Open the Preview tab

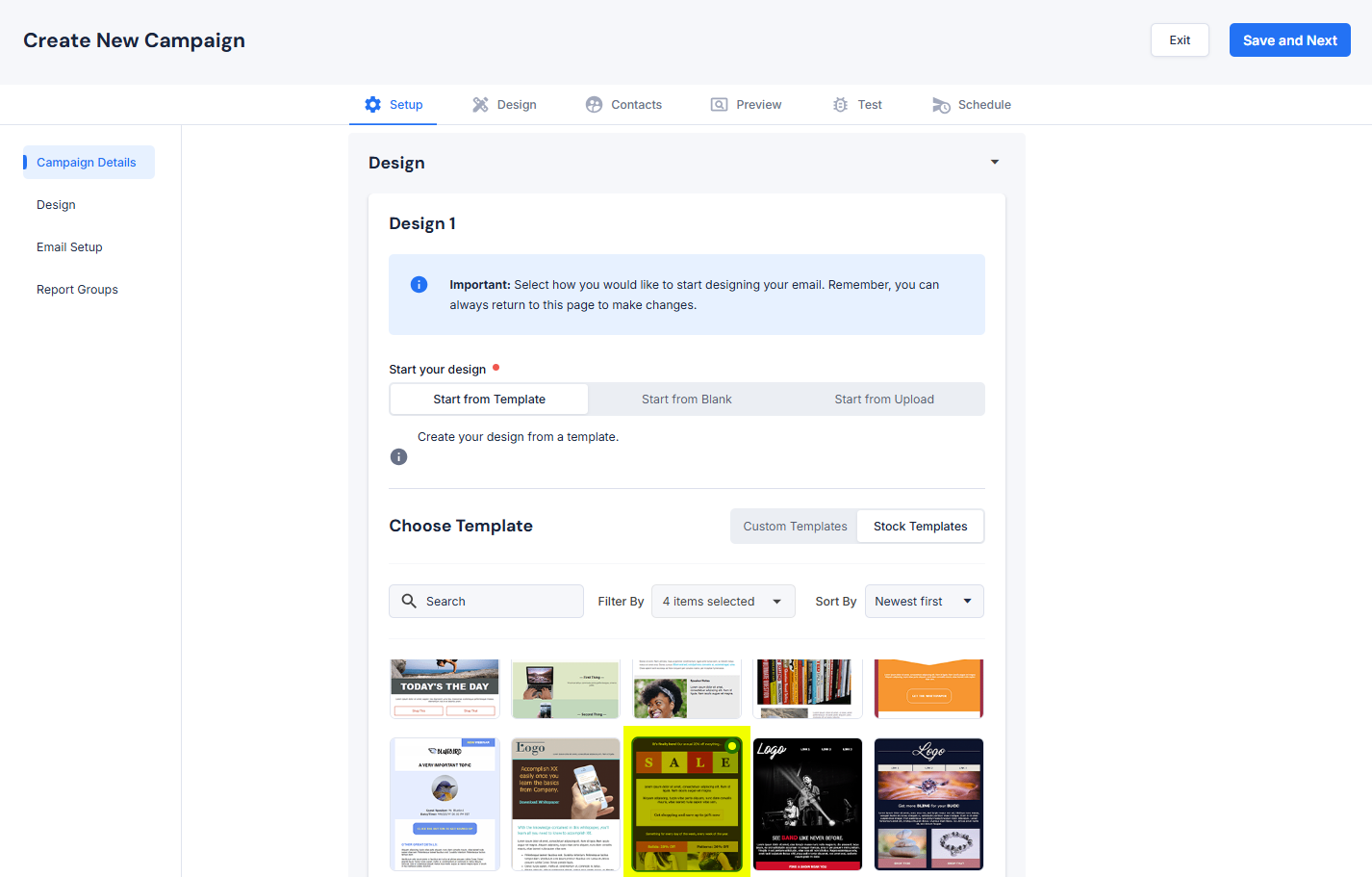746,104
